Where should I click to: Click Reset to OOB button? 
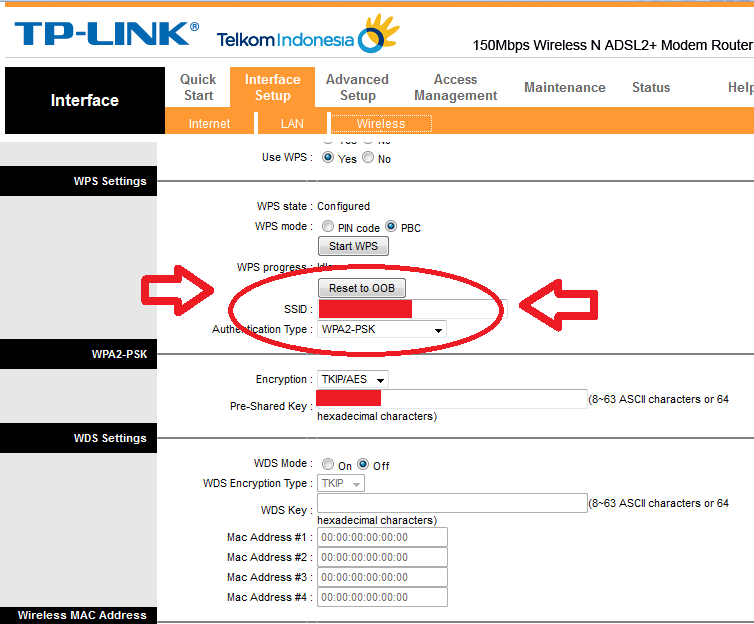(x=362, y=288)
